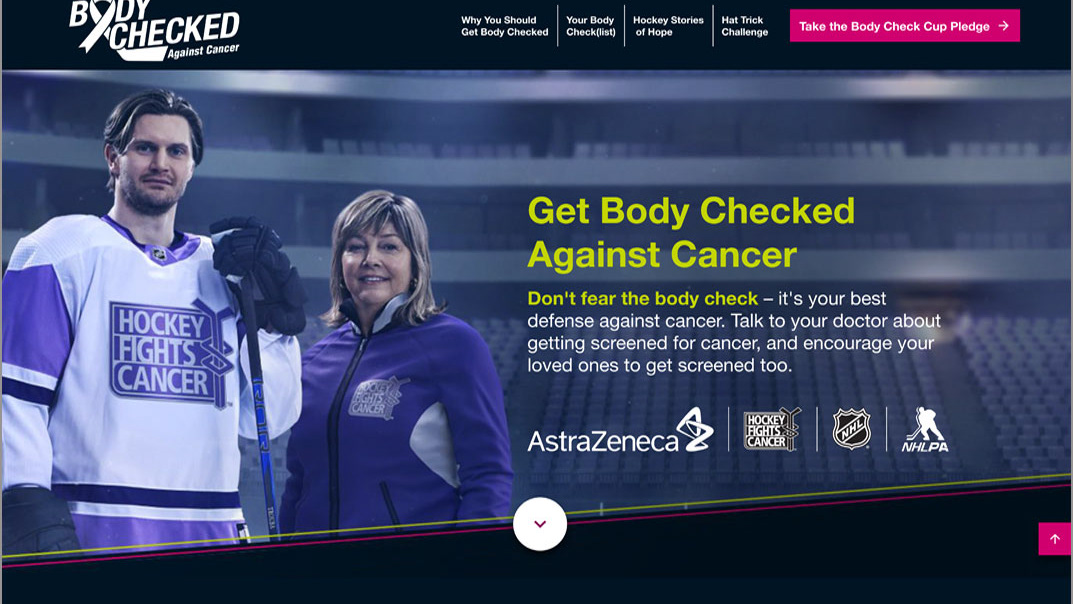Click the hockey player's jersey logo
1073x604 pixels.
(x=172, y=352)
